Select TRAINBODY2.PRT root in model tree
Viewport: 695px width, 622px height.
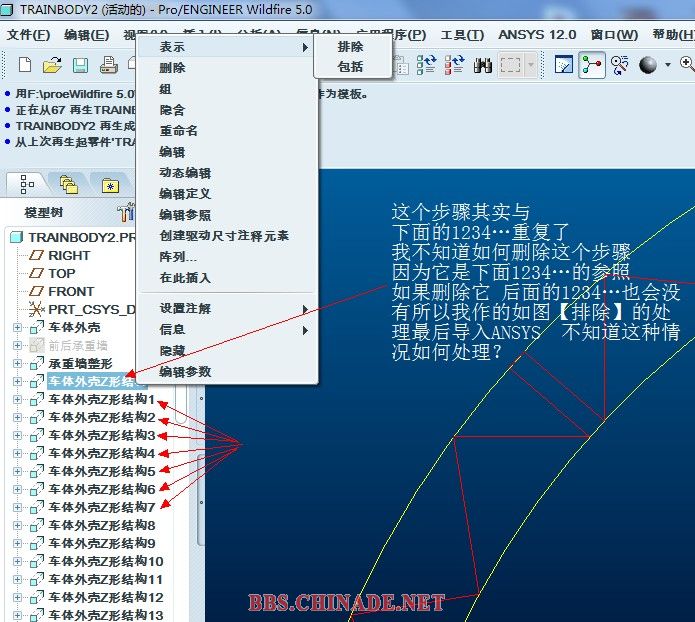tap(82, 238)
